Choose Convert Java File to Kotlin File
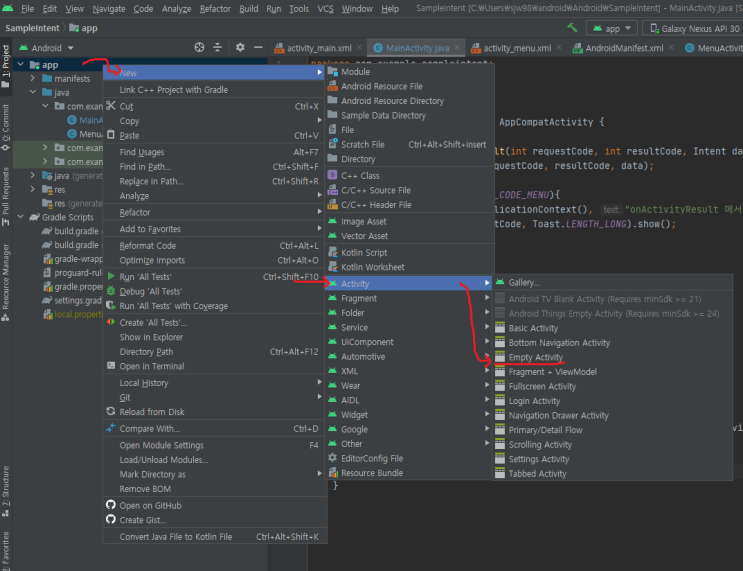 coord(215,536)
